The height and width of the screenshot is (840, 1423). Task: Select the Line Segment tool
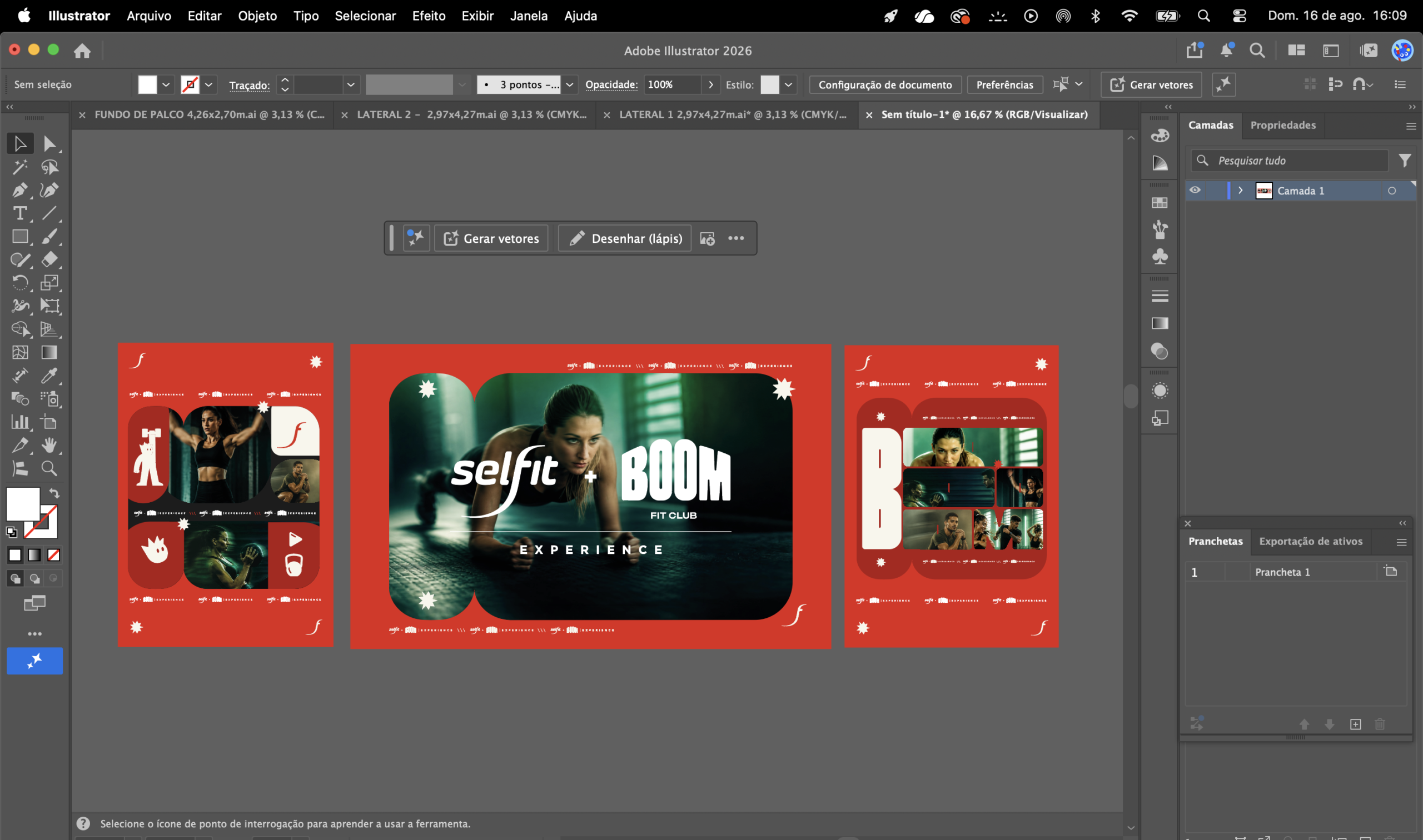[49, 213]
